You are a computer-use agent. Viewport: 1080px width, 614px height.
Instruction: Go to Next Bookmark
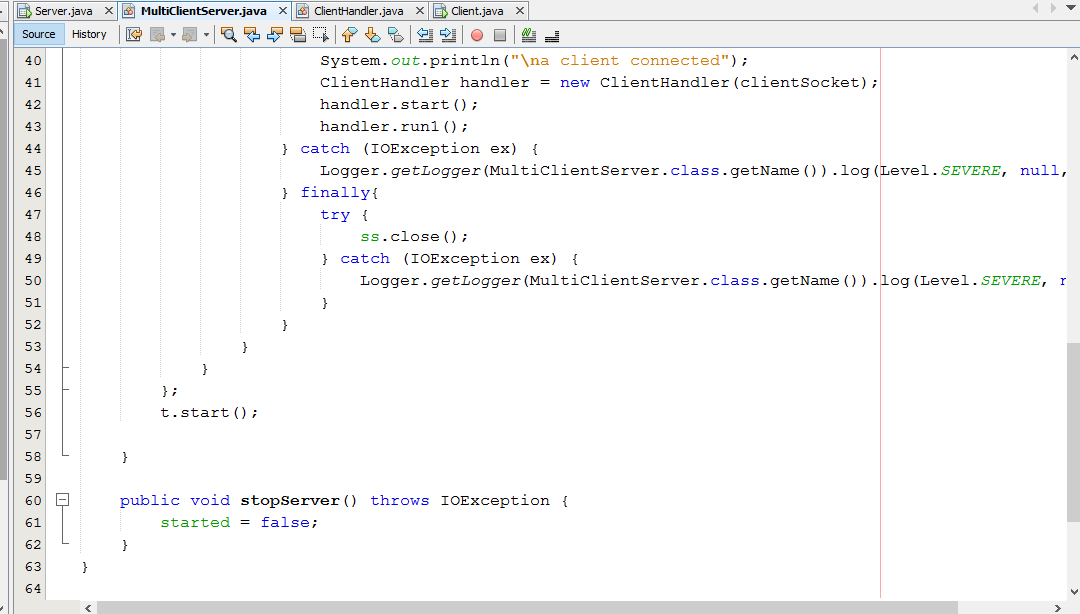372,35
